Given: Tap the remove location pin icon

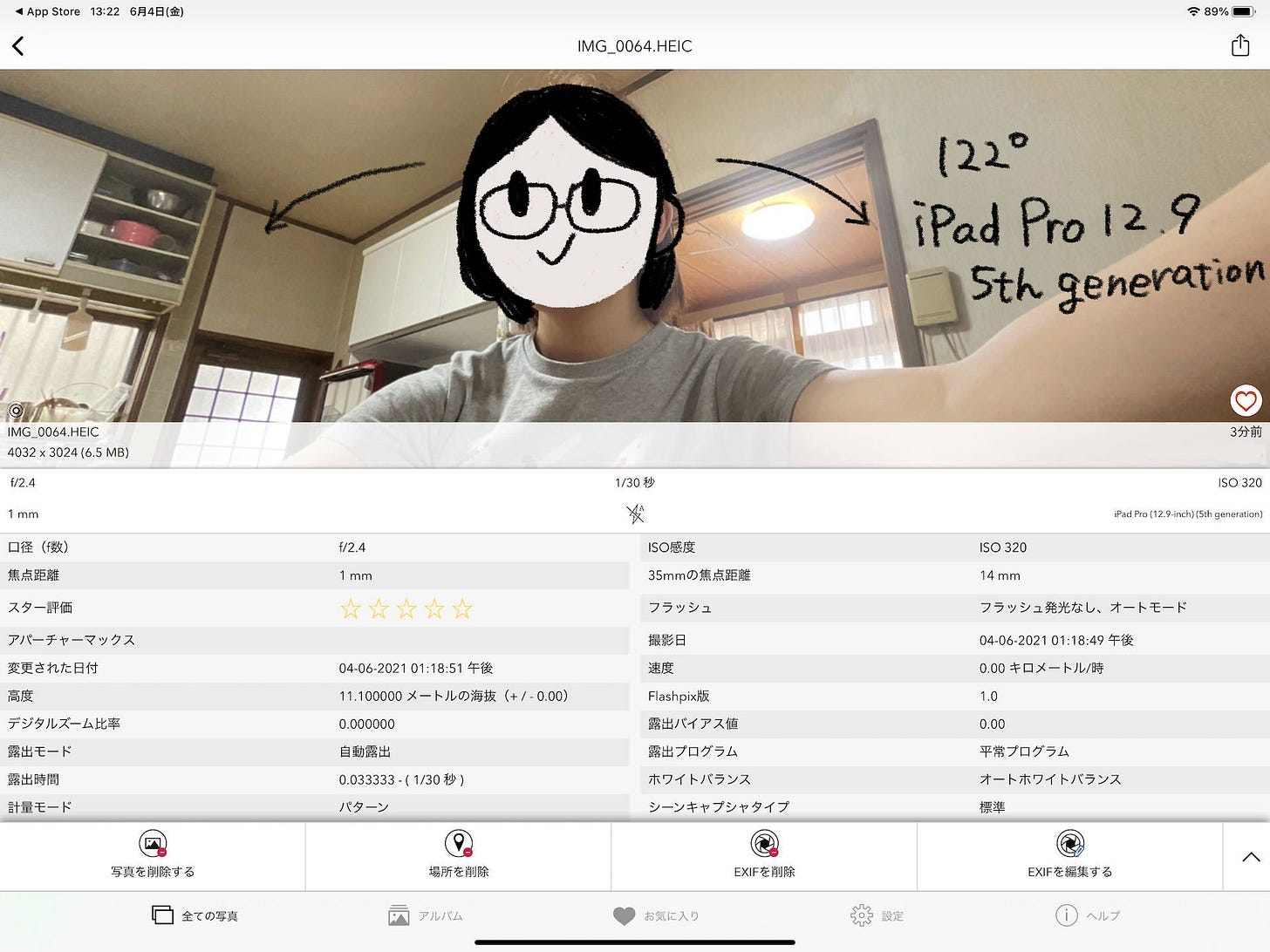Looking at the screenshot, I should click(x=459, y=843).
